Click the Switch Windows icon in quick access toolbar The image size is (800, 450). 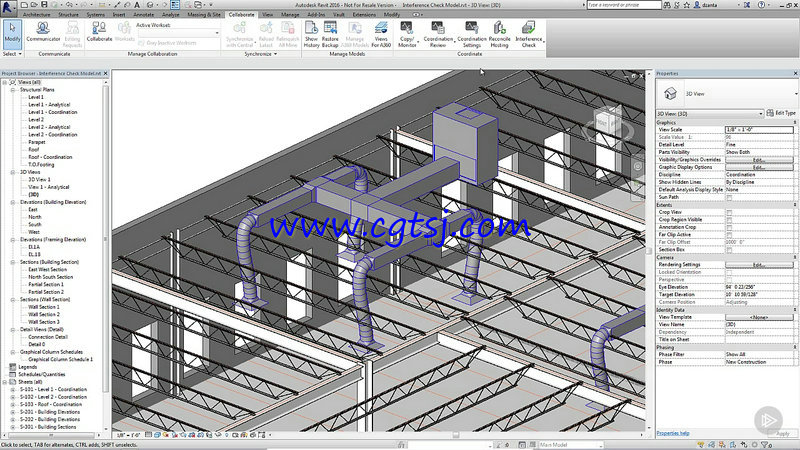click(197, 5)
